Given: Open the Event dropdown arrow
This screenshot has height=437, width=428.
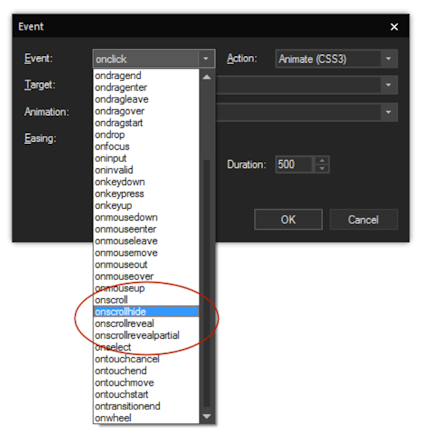Looking at the screenshot, I should click(x=206, y=59).
